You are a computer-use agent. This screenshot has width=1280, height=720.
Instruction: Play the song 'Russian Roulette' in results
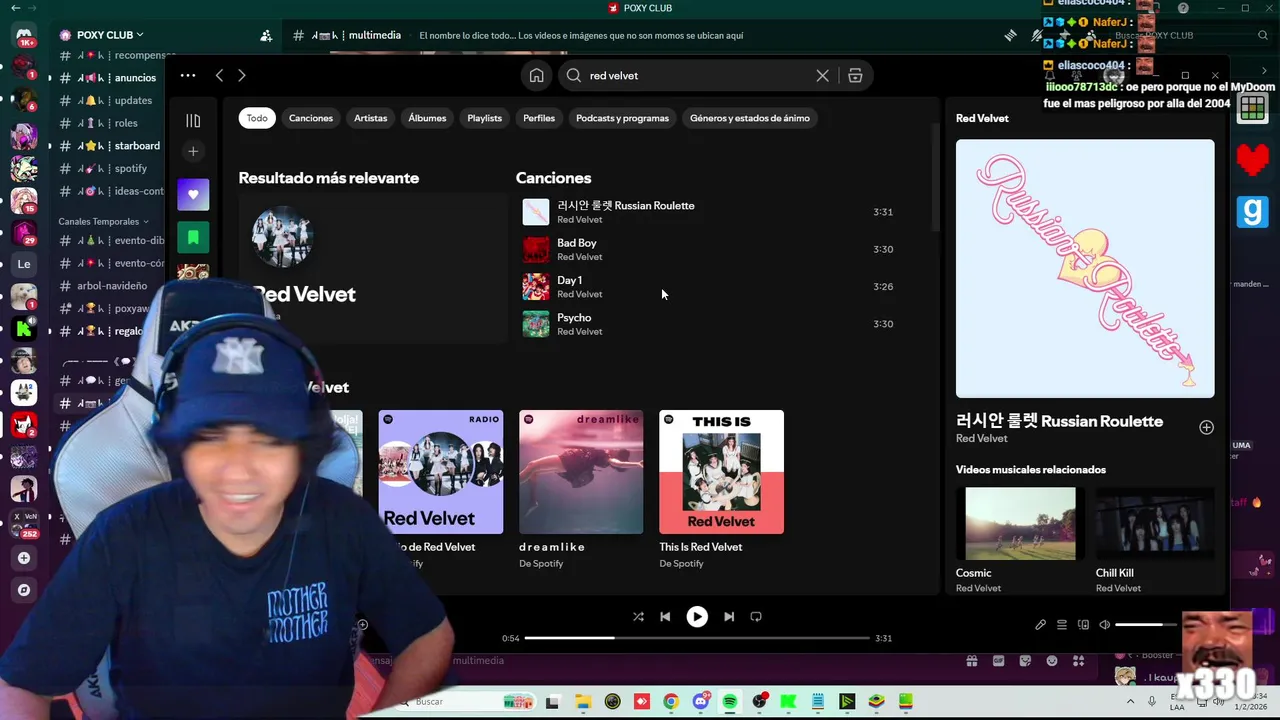[x=707, y=212]
